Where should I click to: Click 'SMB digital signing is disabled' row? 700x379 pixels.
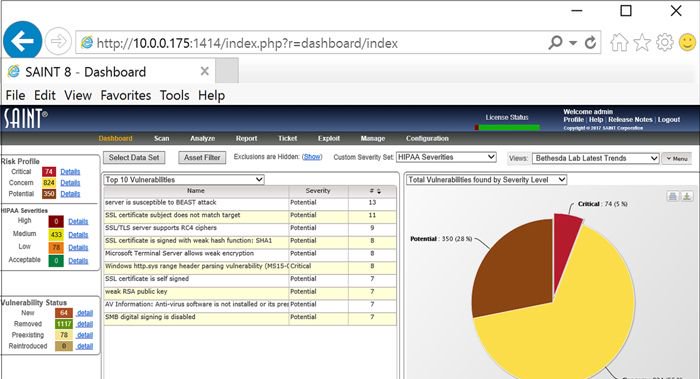click(x=250, y=317)
